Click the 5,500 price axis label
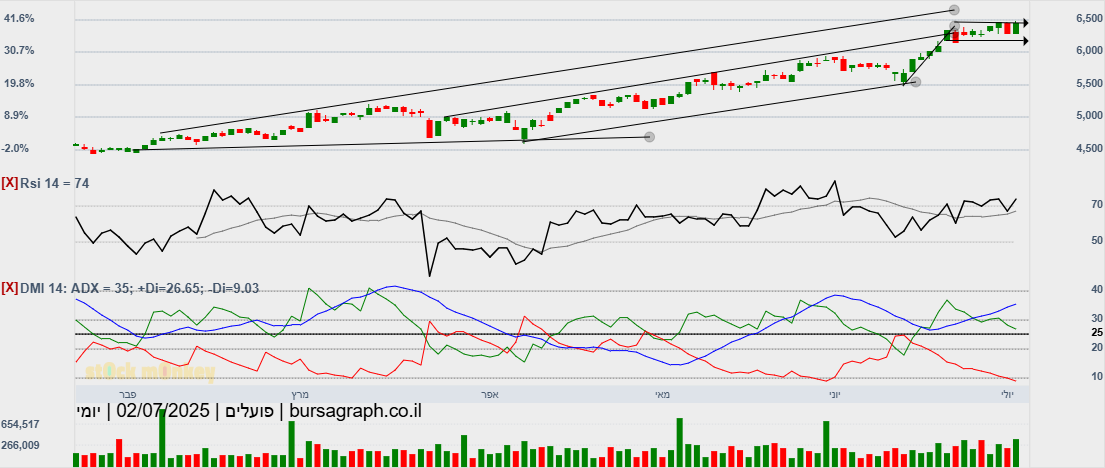 [1089, 84]
